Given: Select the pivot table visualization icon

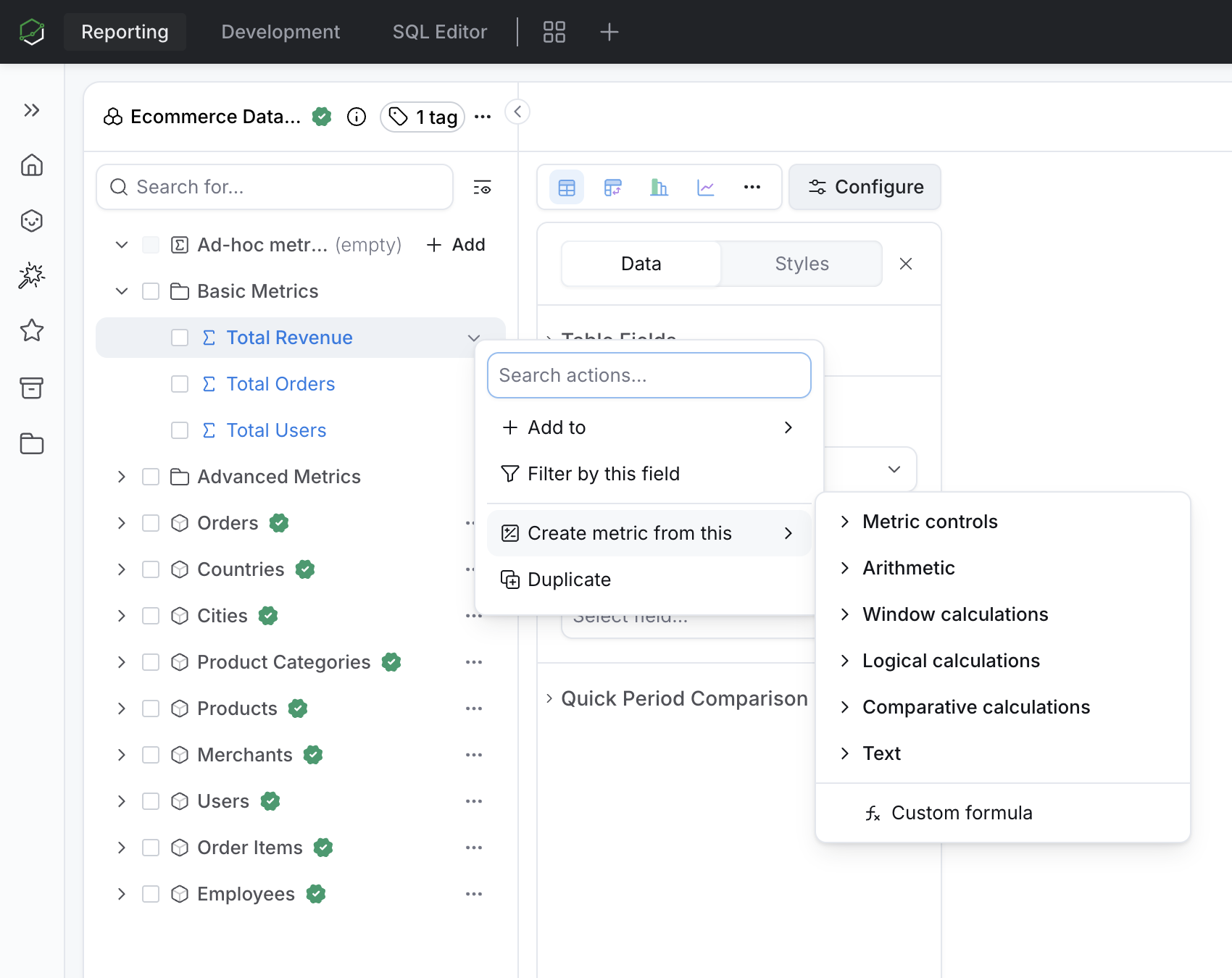Looking at the screenshot, I should (613, 188).
